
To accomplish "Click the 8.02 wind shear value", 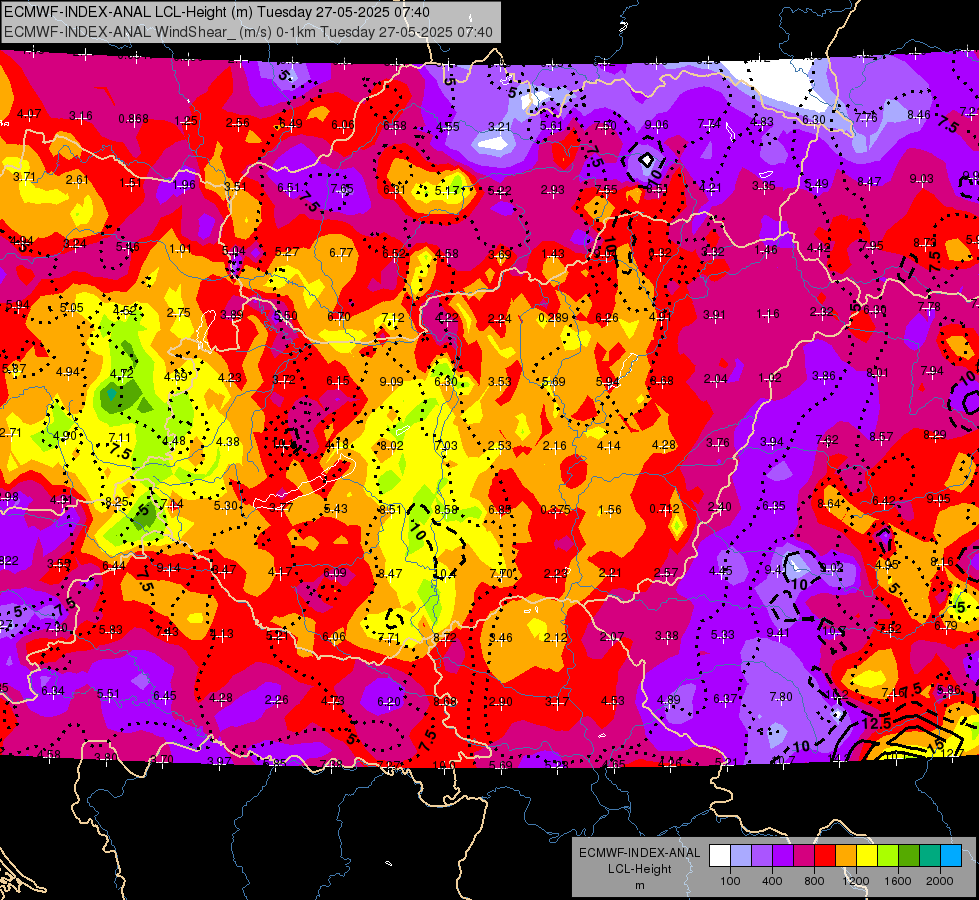I will point(391,445).
